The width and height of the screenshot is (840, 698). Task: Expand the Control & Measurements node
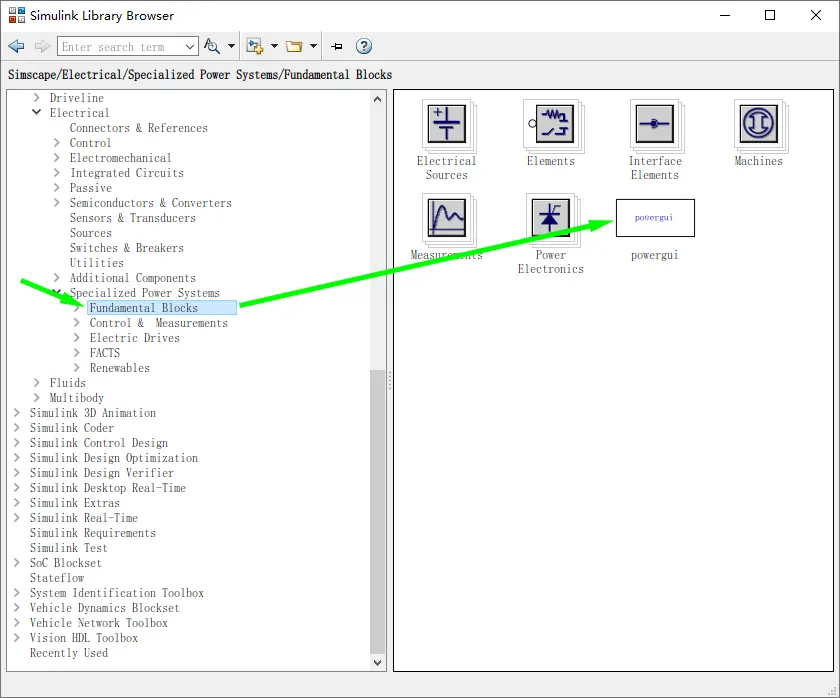pos(77,322)
